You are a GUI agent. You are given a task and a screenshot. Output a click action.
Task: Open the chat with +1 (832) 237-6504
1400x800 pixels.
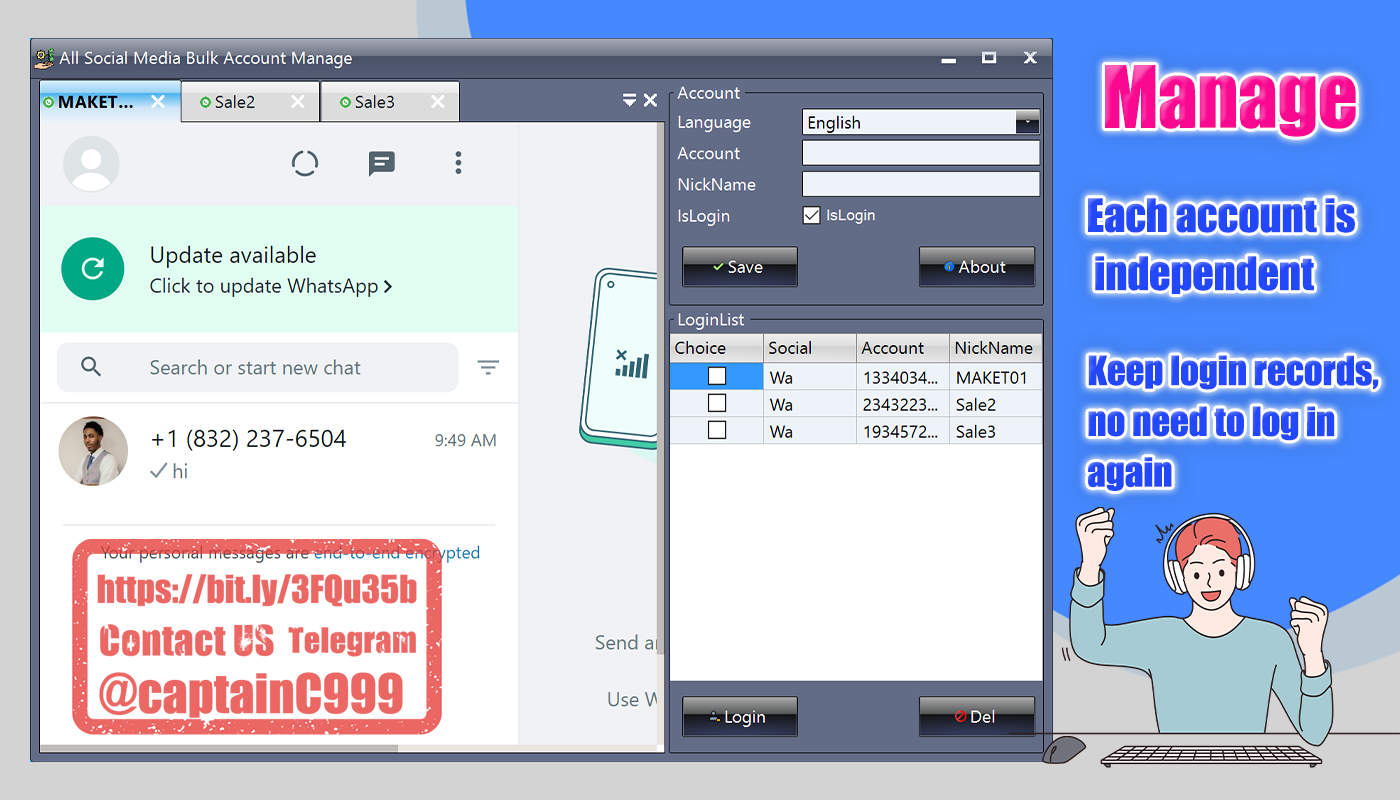(279, 453)
